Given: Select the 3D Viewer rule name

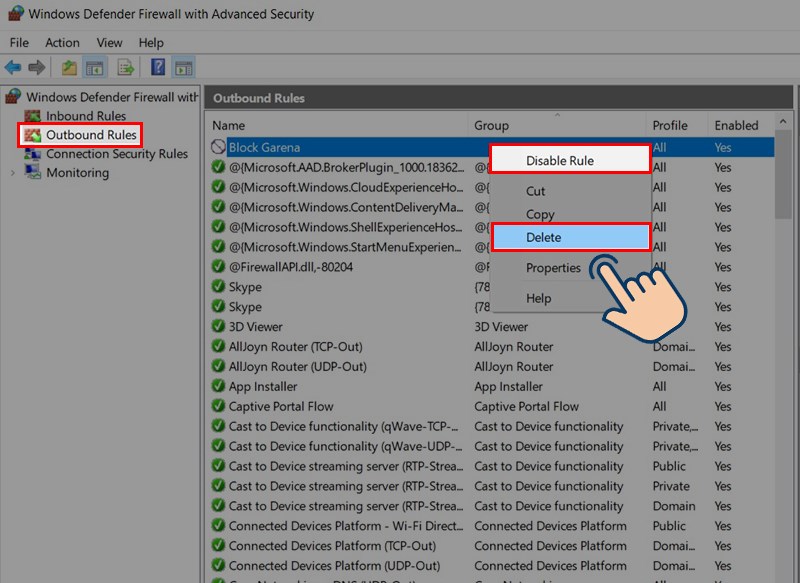Looking at the screenshot, I should point(255,326).
